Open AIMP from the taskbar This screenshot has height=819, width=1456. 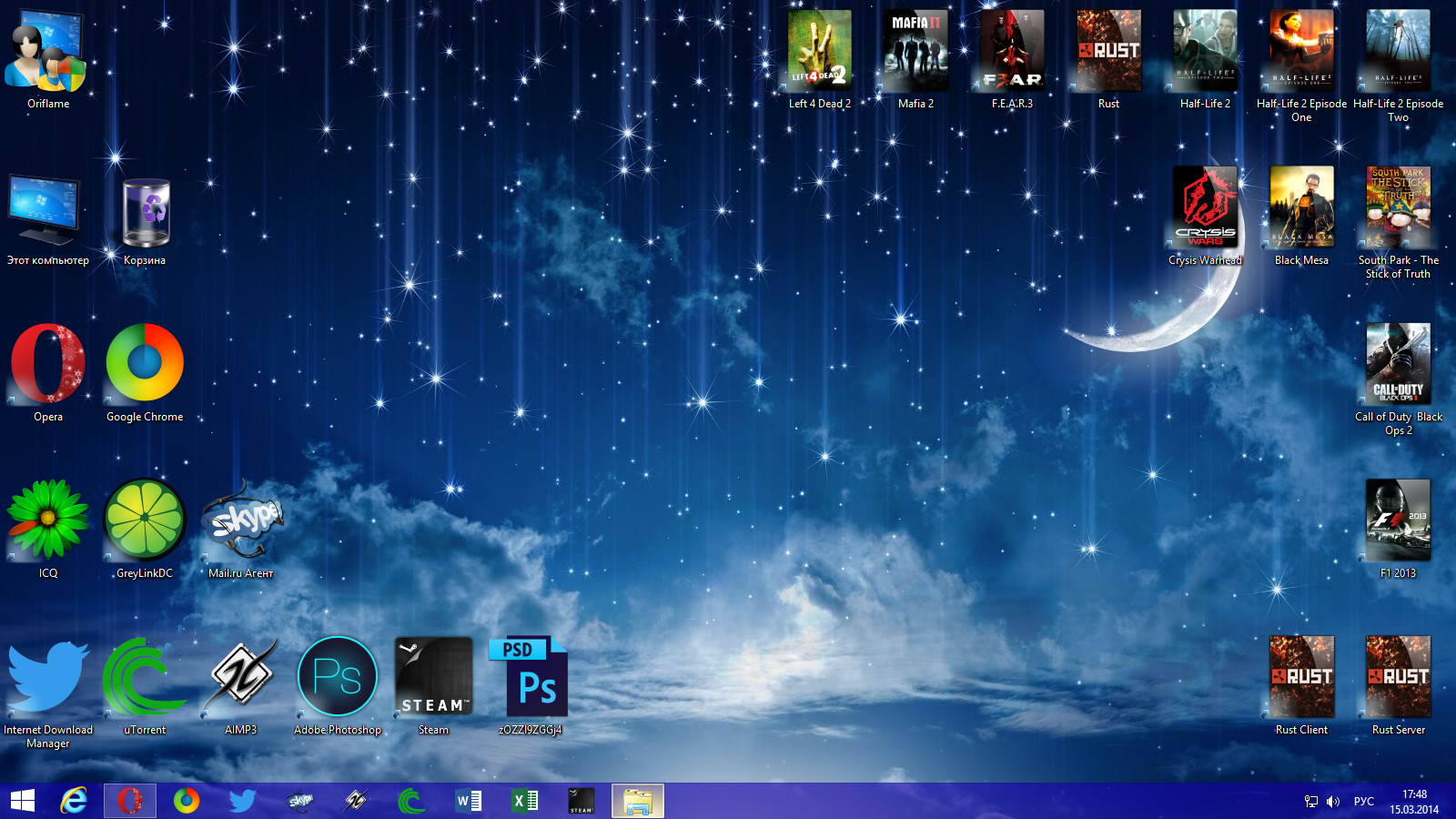[x=356, y=801]
